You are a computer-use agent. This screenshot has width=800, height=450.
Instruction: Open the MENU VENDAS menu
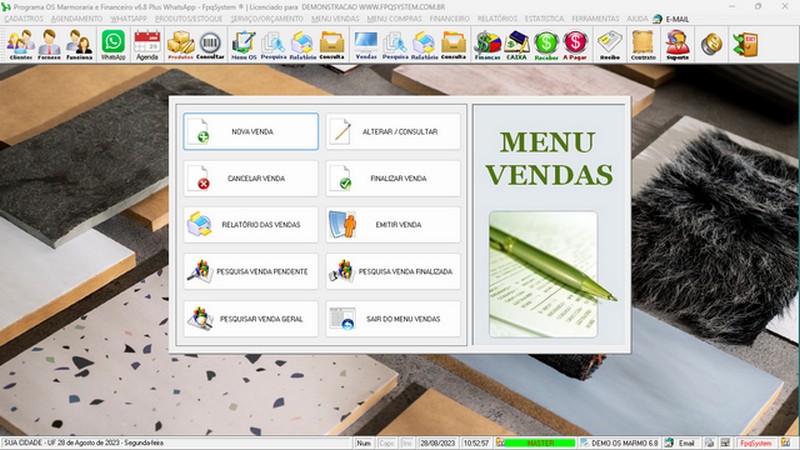pos(335,19)
